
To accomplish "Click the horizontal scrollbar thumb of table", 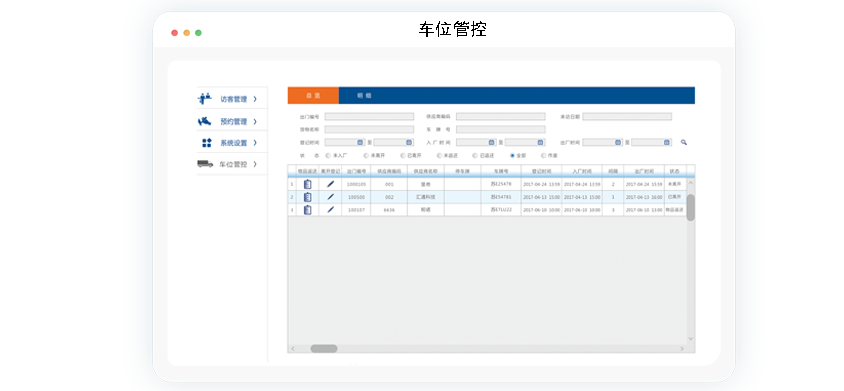I will pos(324,348).
